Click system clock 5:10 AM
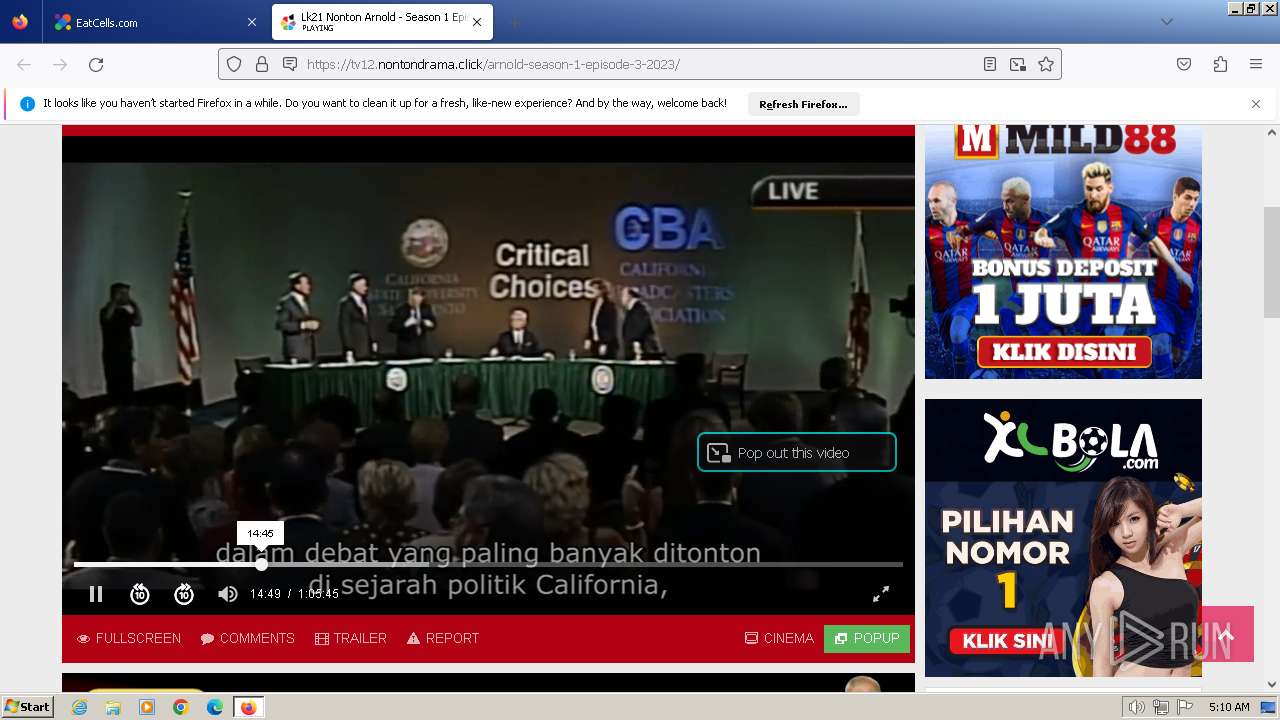1280x720 pixels. click(1229, 707)
